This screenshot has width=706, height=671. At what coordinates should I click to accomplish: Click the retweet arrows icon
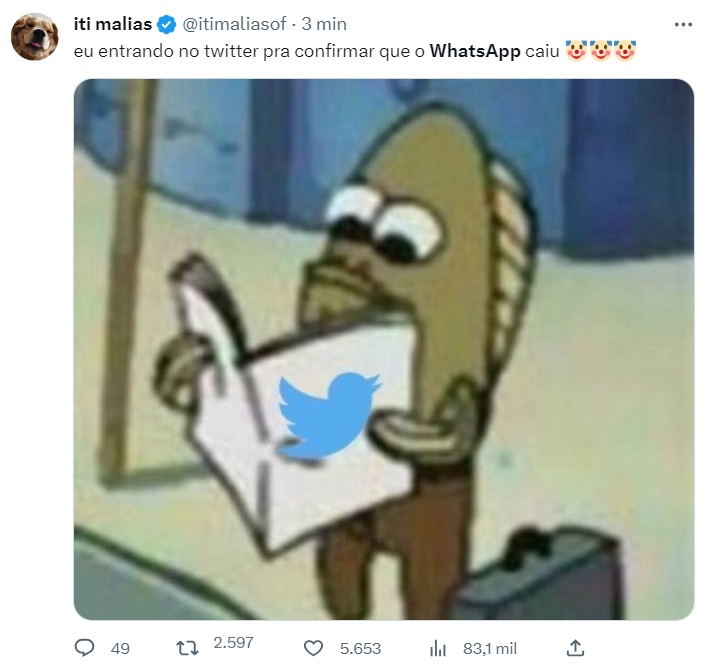[185, 648]
